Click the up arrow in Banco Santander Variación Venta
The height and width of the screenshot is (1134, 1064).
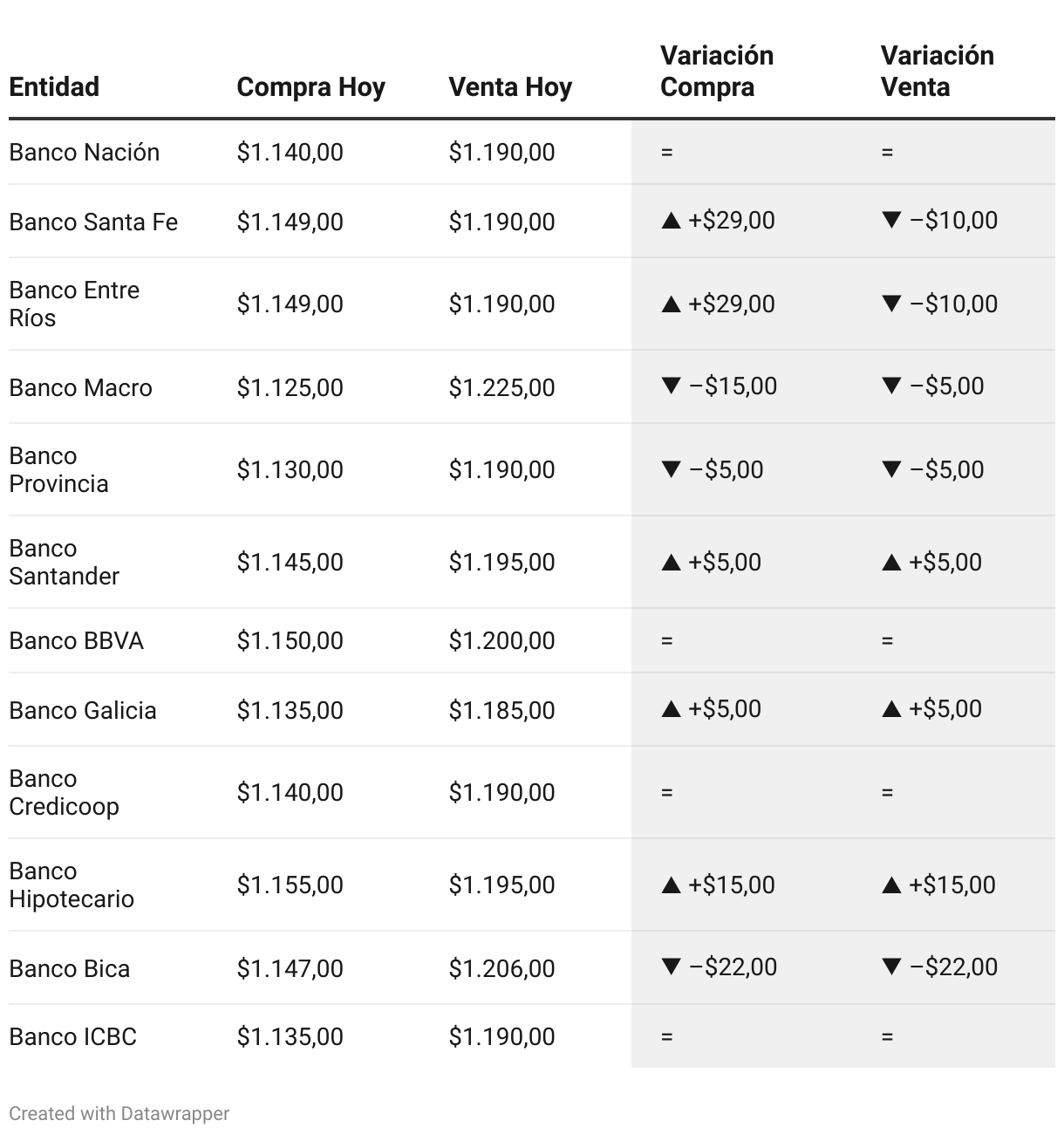pos(891,563)
